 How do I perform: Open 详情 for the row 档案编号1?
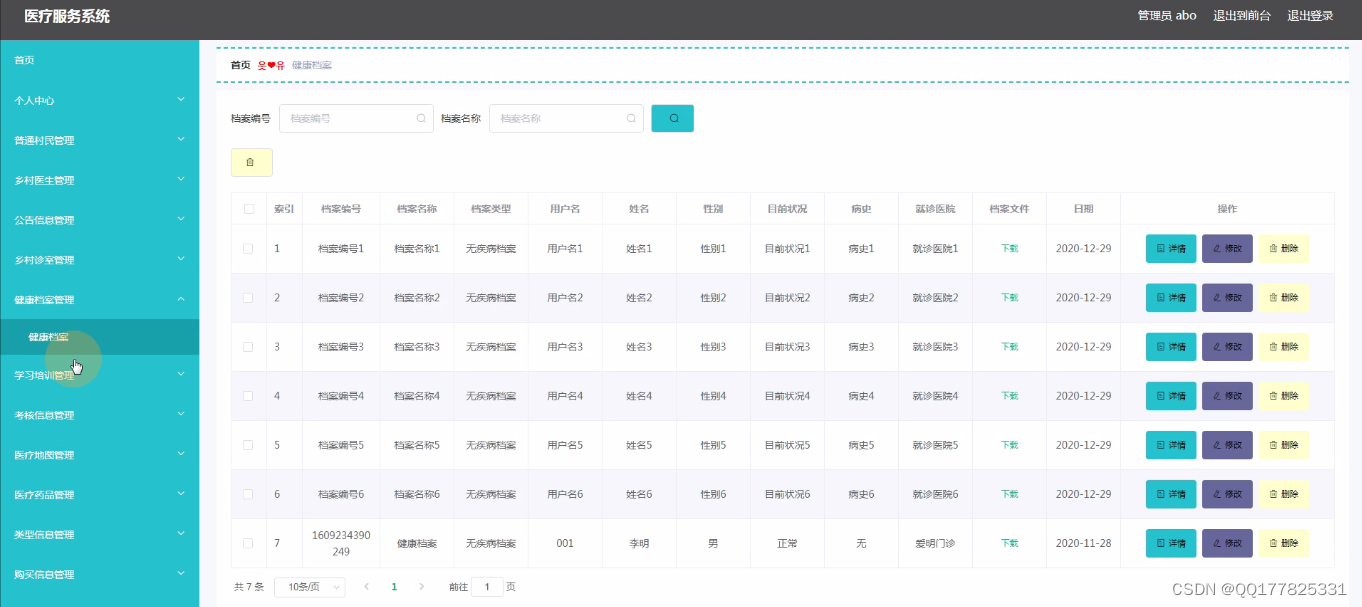point(1171,248)
